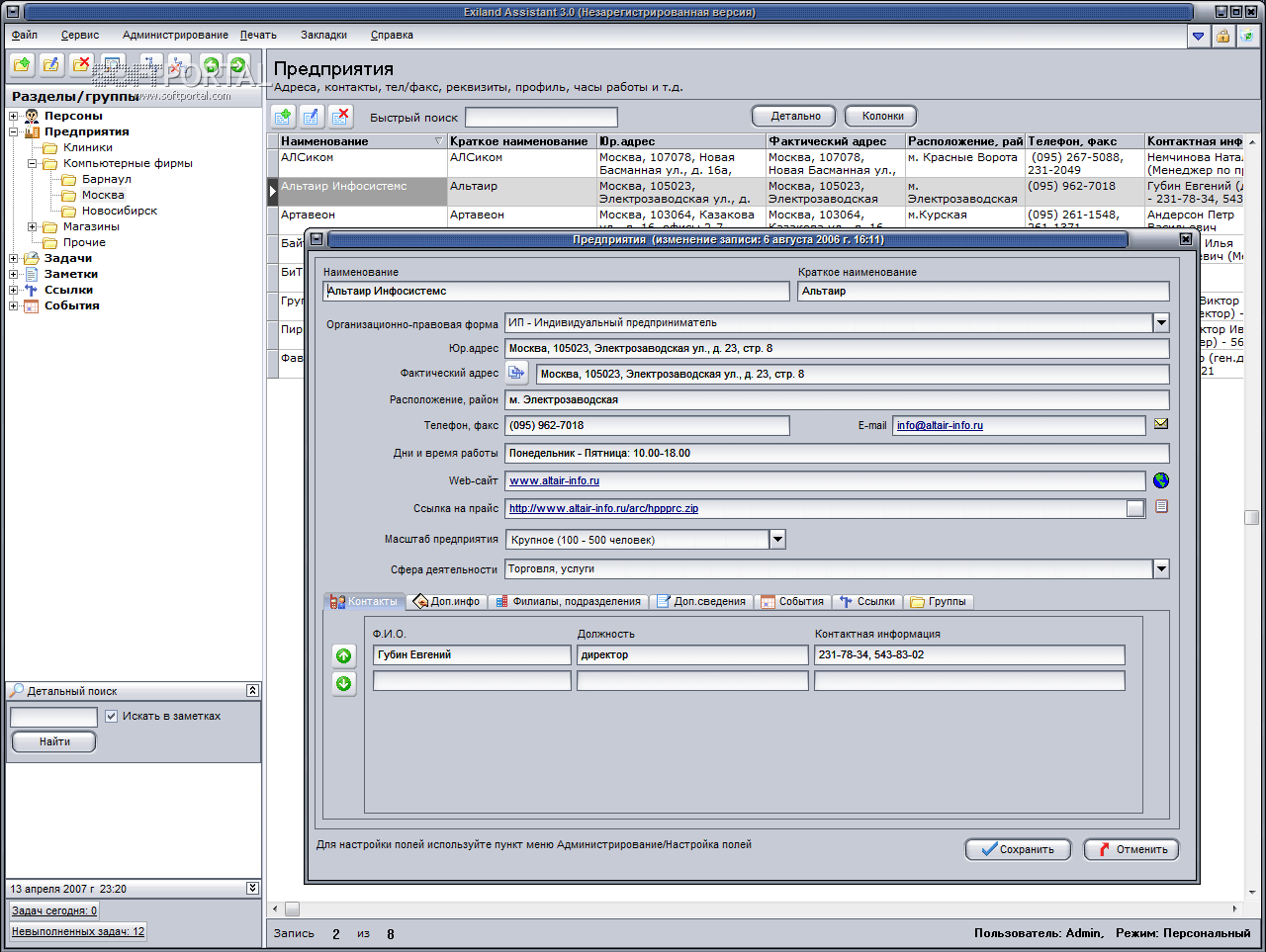Open website via globe icon
The width and height of the screenshot is (1266, 952).
[x=1161, y=480]
